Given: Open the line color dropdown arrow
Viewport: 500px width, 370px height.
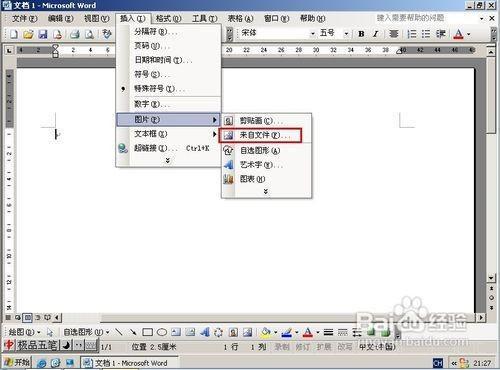Looking at the screenshot, I should [296, 332].
